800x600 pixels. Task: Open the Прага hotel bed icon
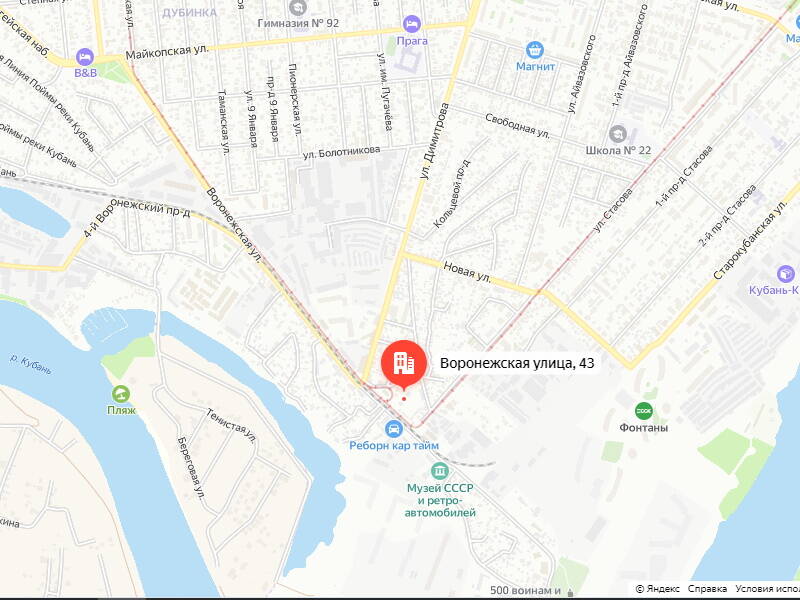411,24
